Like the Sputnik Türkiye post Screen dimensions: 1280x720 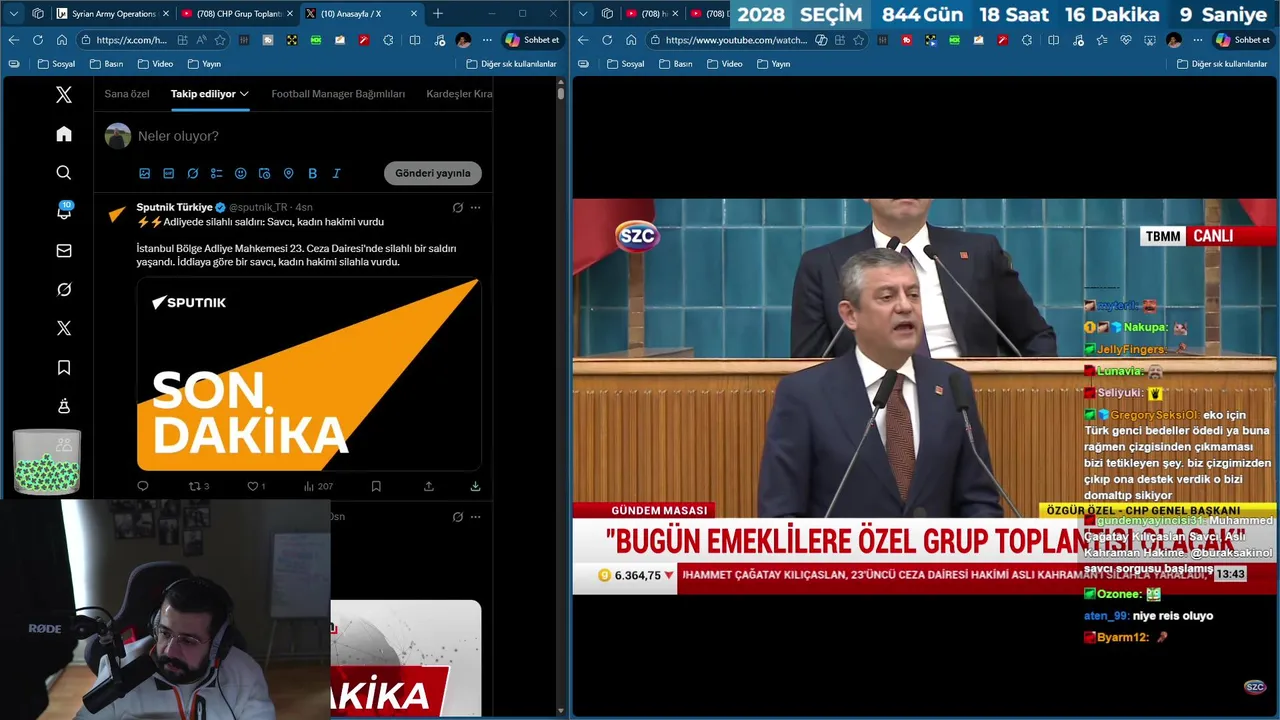(256, 486)
